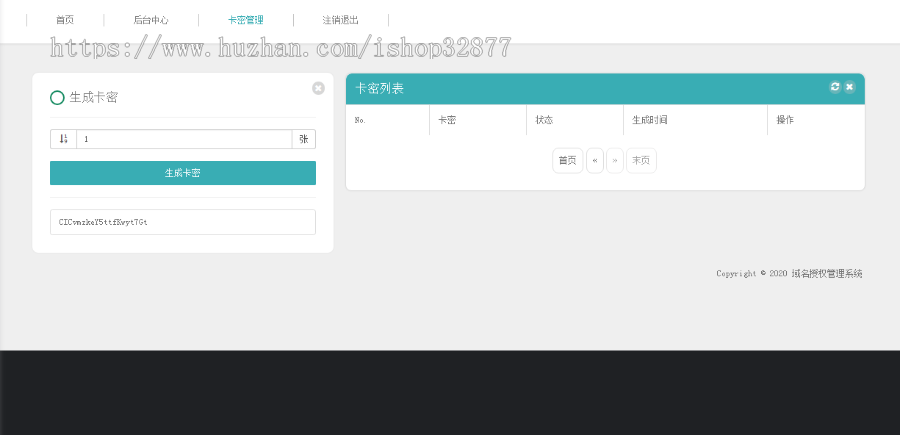This screenshot has width=900, height=435.
Task: Select the generated key text field
Action: 183,222
